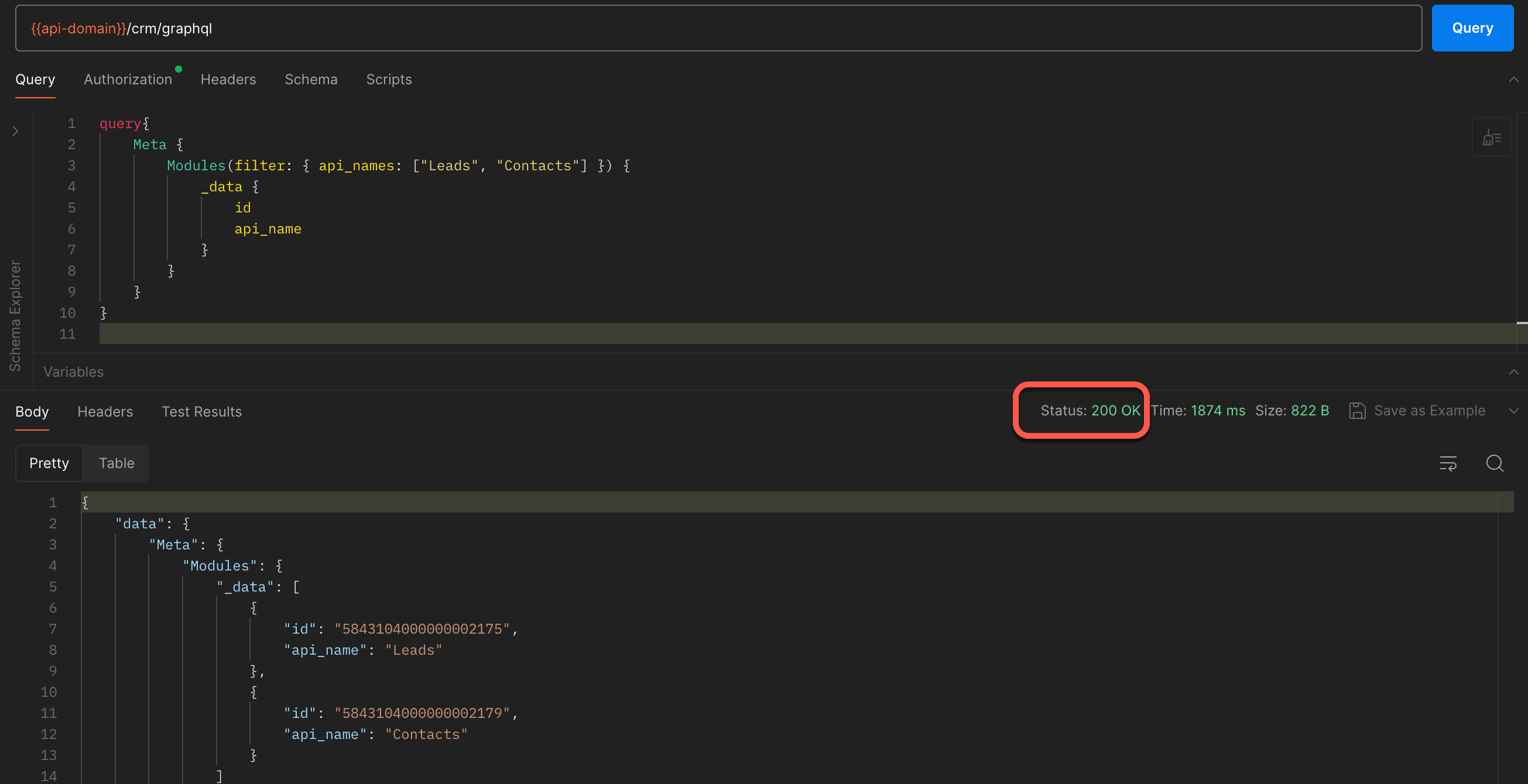Go to the Scripts tab
Image resolution: width=1528 pixels, height=784 pixels.
tap(389, 80)
